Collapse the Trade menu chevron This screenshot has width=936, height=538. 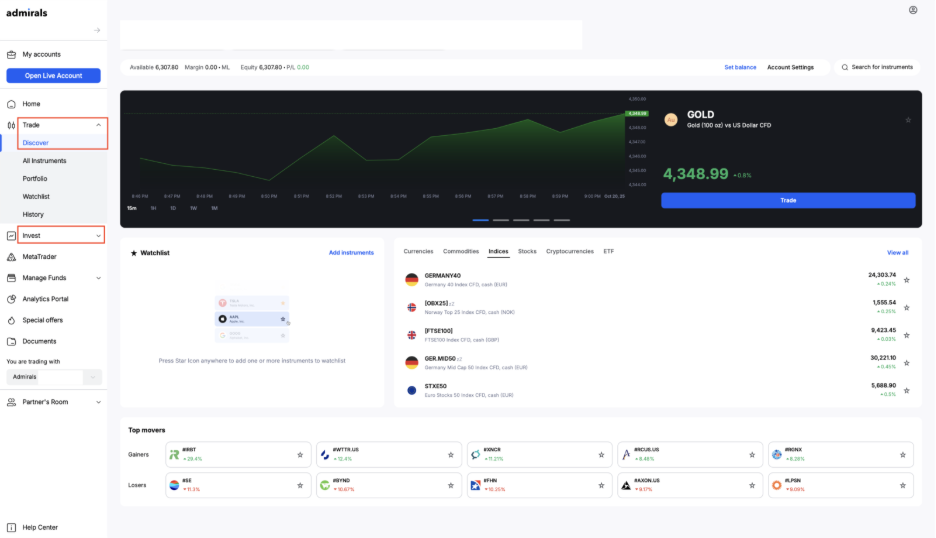(98, 125)
